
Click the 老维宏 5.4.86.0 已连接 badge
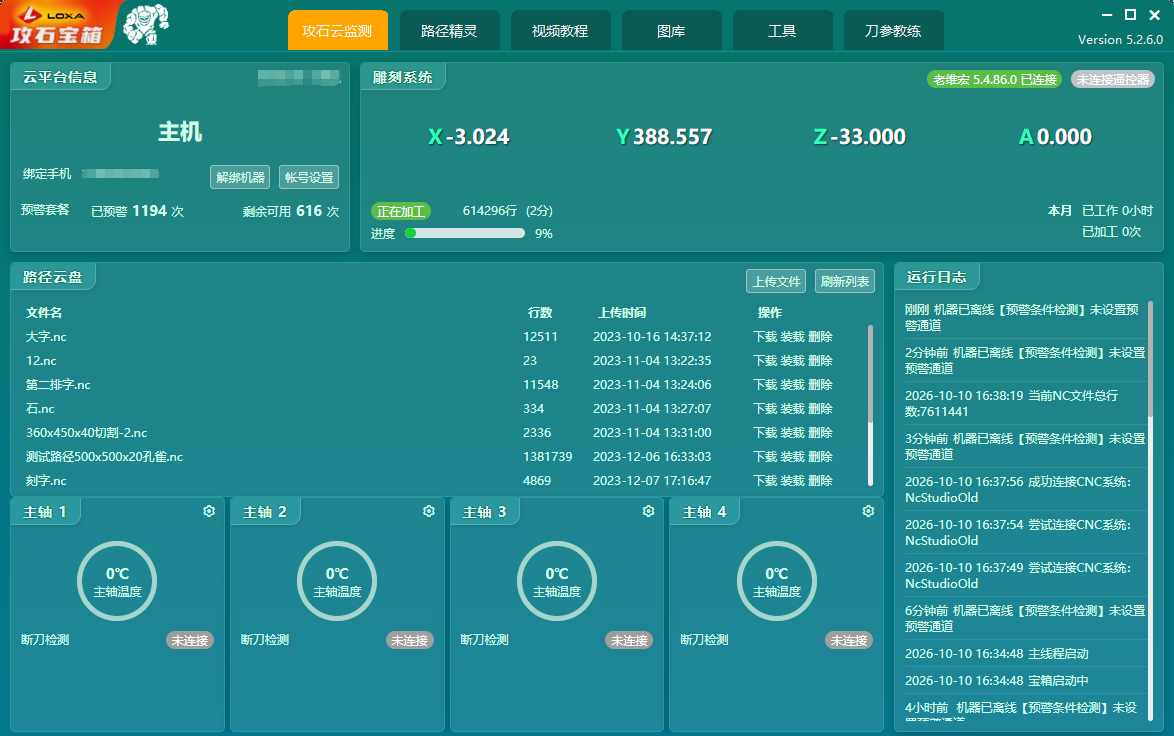click(x=995, y=79)
